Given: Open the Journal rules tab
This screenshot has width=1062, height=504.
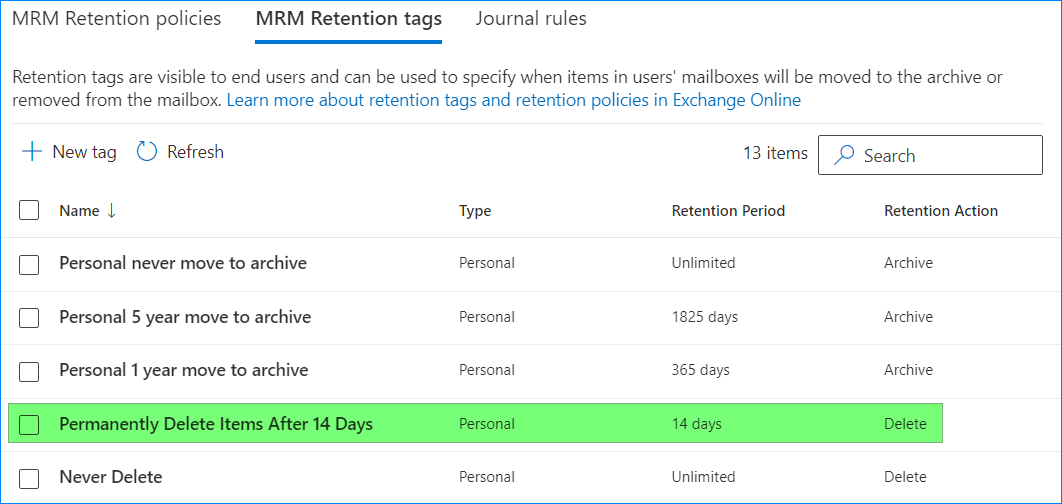Looking at the screenshot, I should 531,19.
